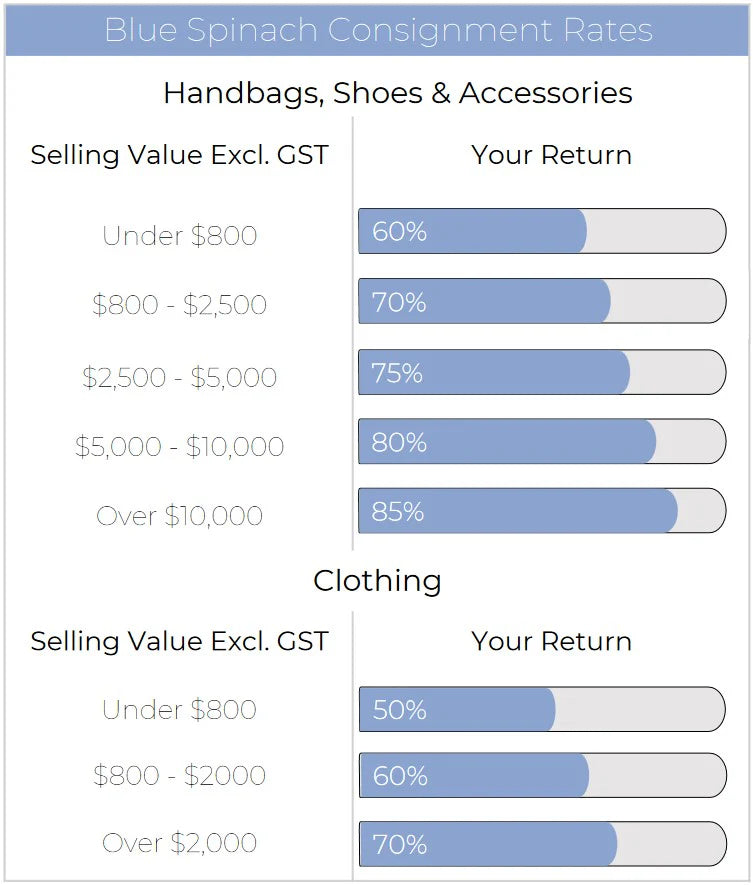Select the 75% return progress bar

click(x=542, y=372)
